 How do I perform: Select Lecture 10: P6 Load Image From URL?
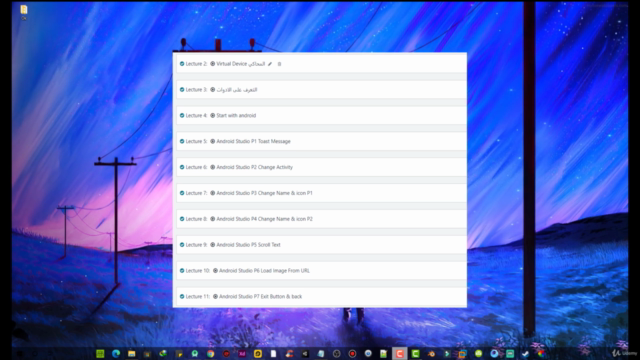point(322,271)
